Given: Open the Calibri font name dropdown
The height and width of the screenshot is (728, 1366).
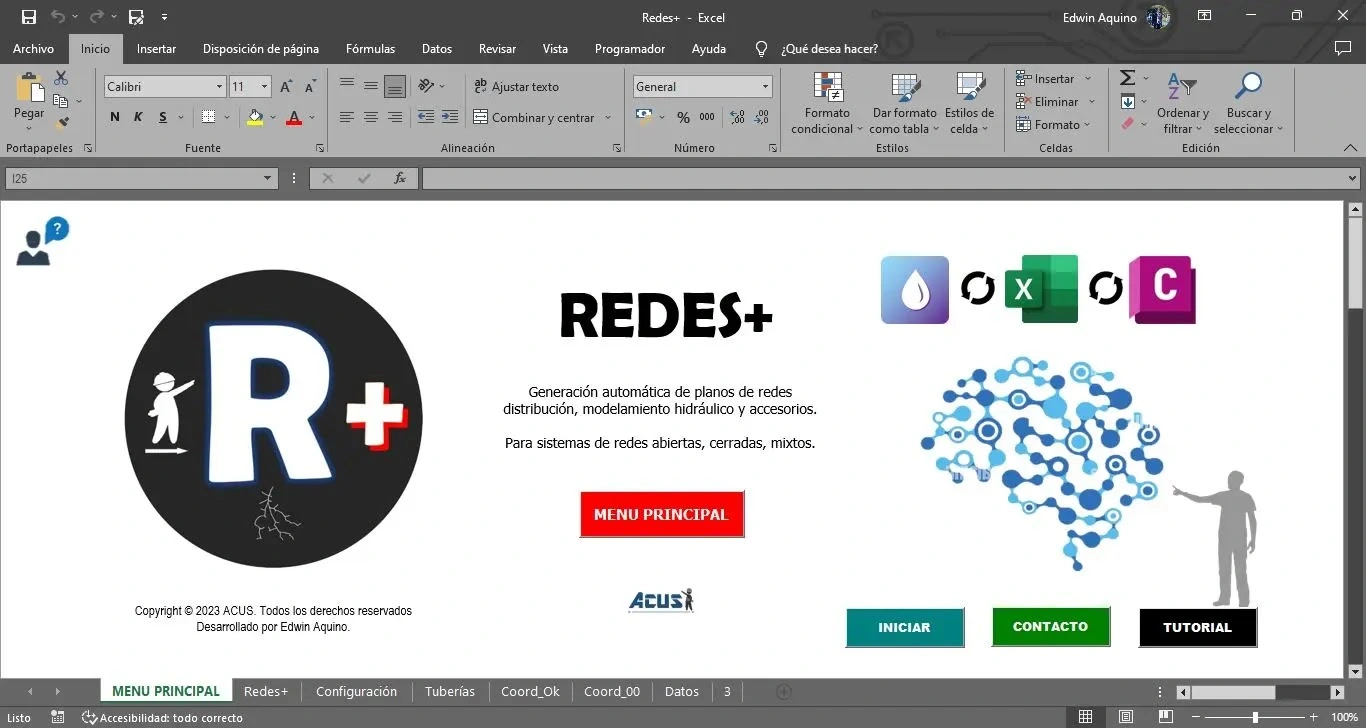Looking at the screenshot, I should point(219,87).
